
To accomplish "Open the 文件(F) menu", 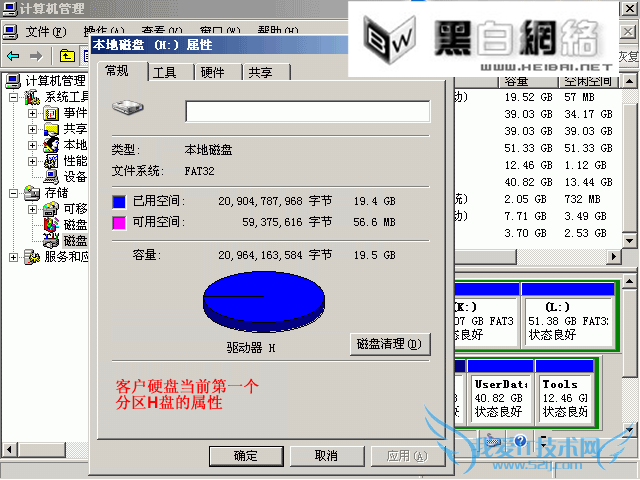I will point(45,31).
